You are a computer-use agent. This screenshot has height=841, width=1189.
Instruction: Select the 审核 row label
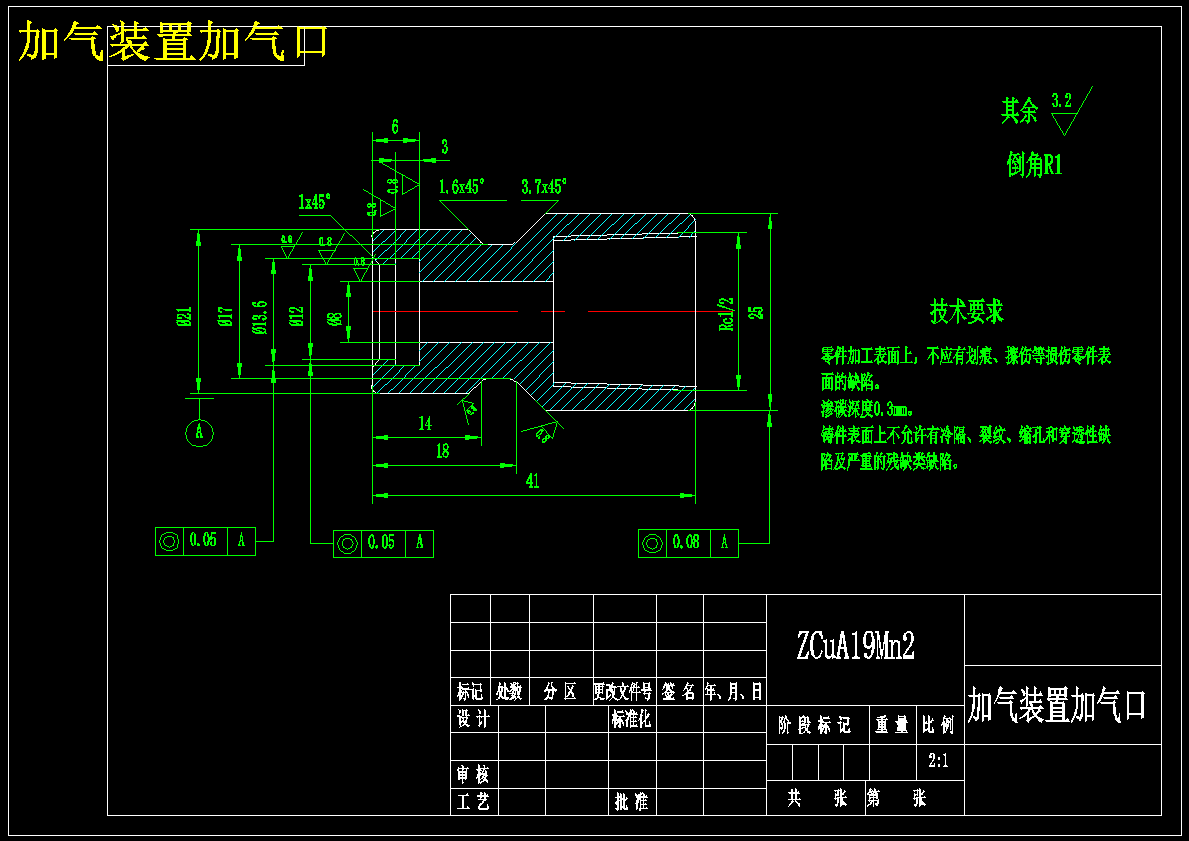tap(474, 774)
